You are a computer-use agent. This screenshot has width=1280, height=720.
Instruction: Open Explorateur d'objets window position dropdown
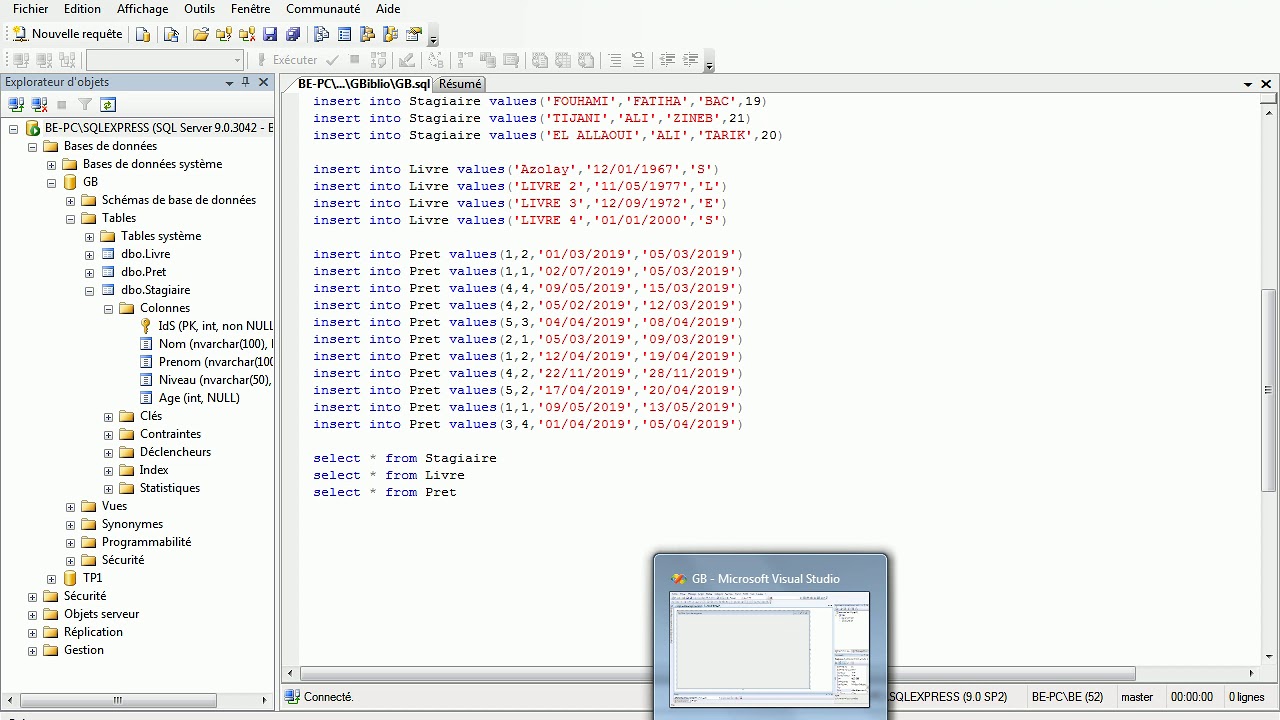pyautogui.click(x=229, y=83)
